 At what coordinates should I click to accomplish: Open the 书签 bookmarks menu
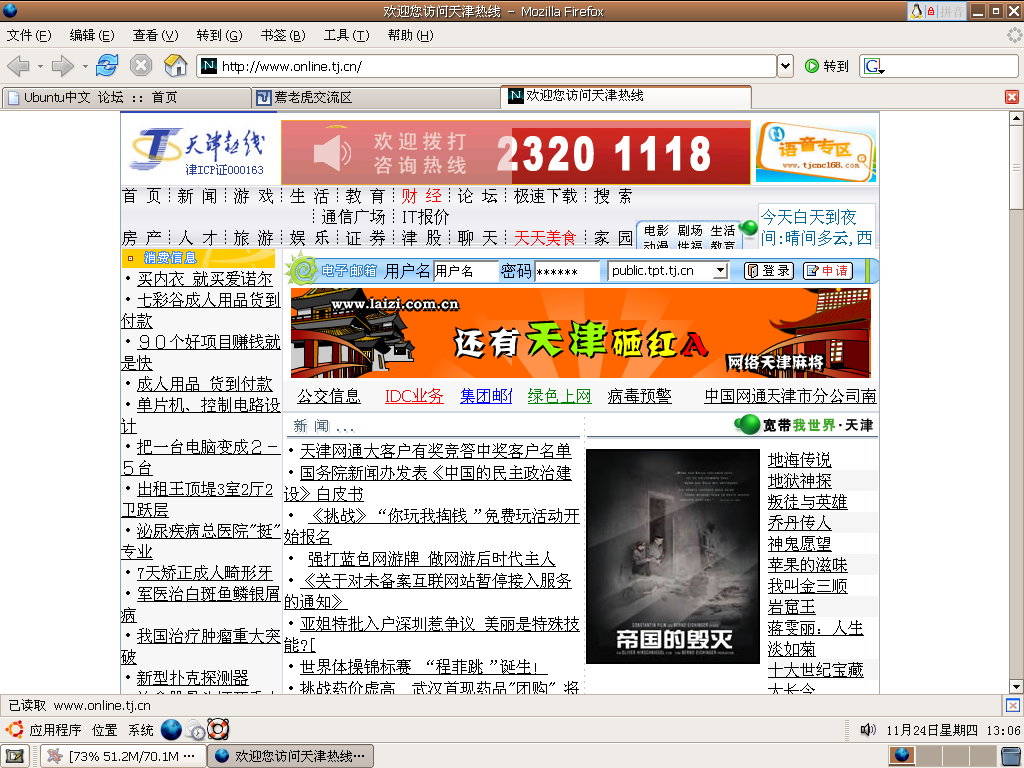(283, 35)
